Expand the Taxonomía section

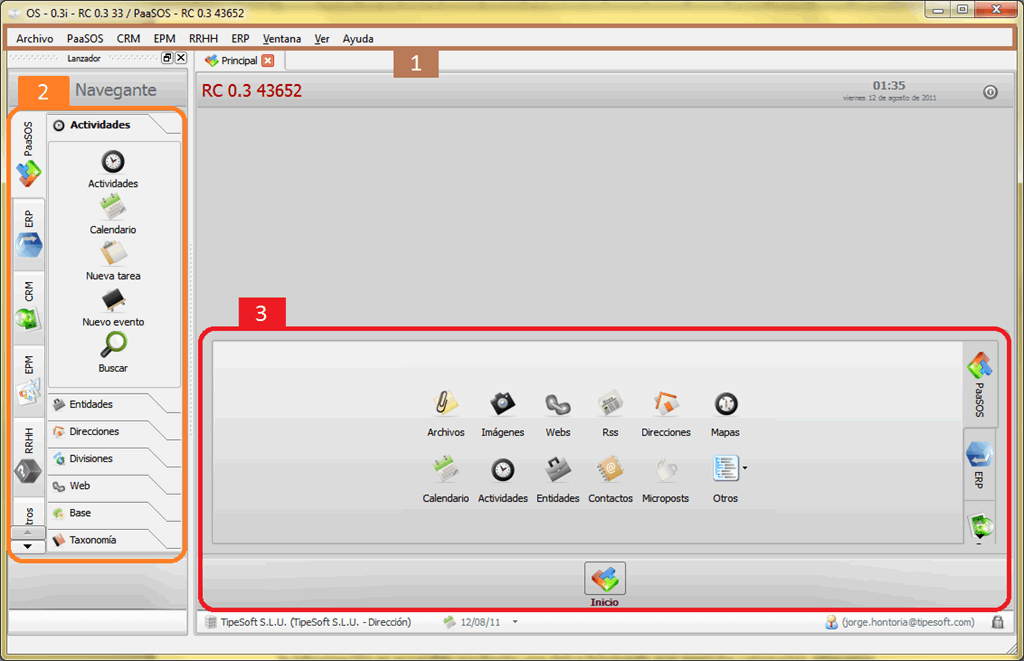coord(114,540)
